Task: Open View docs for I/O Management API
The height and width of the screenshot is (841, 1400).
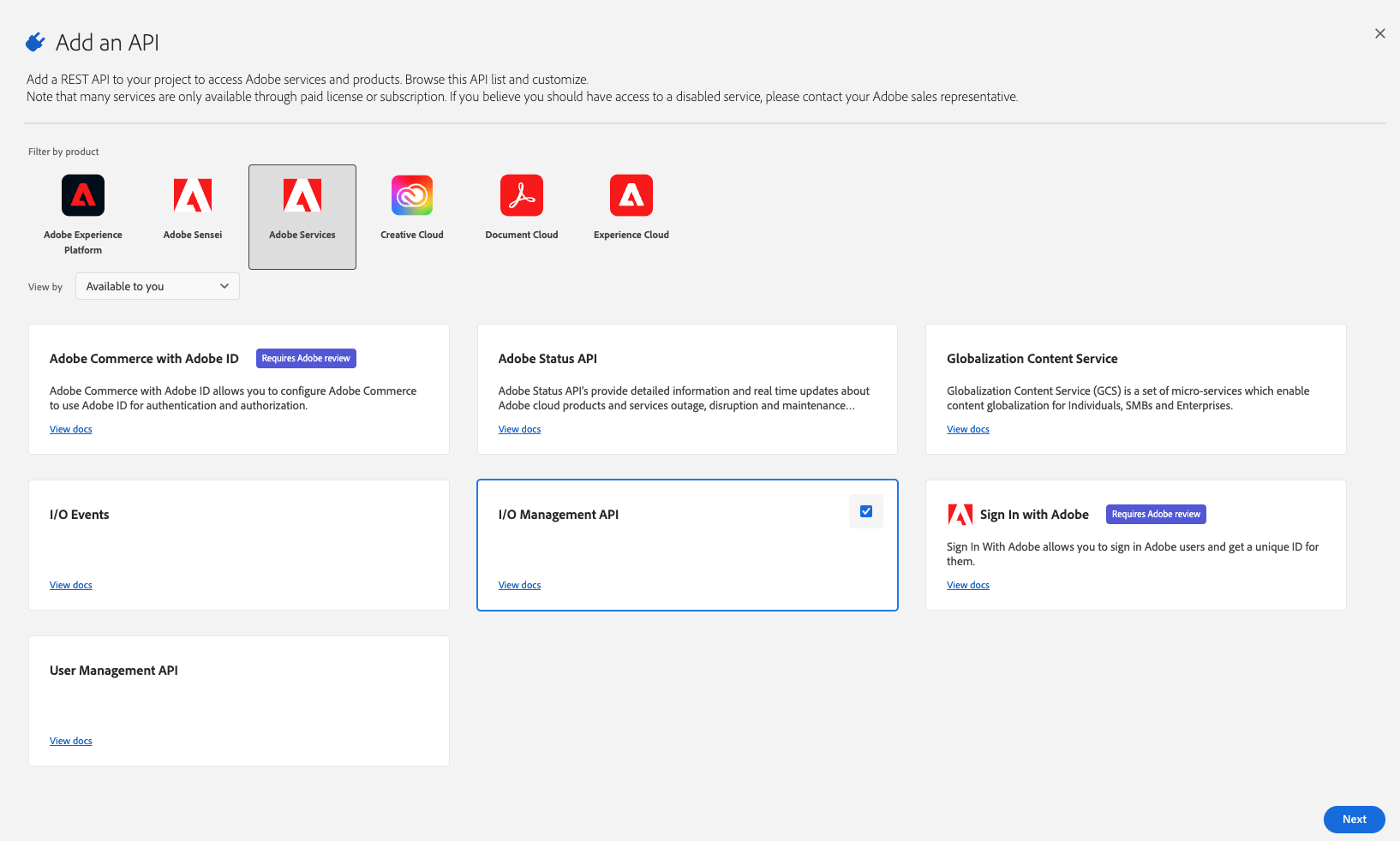Action: coord(520,585)
